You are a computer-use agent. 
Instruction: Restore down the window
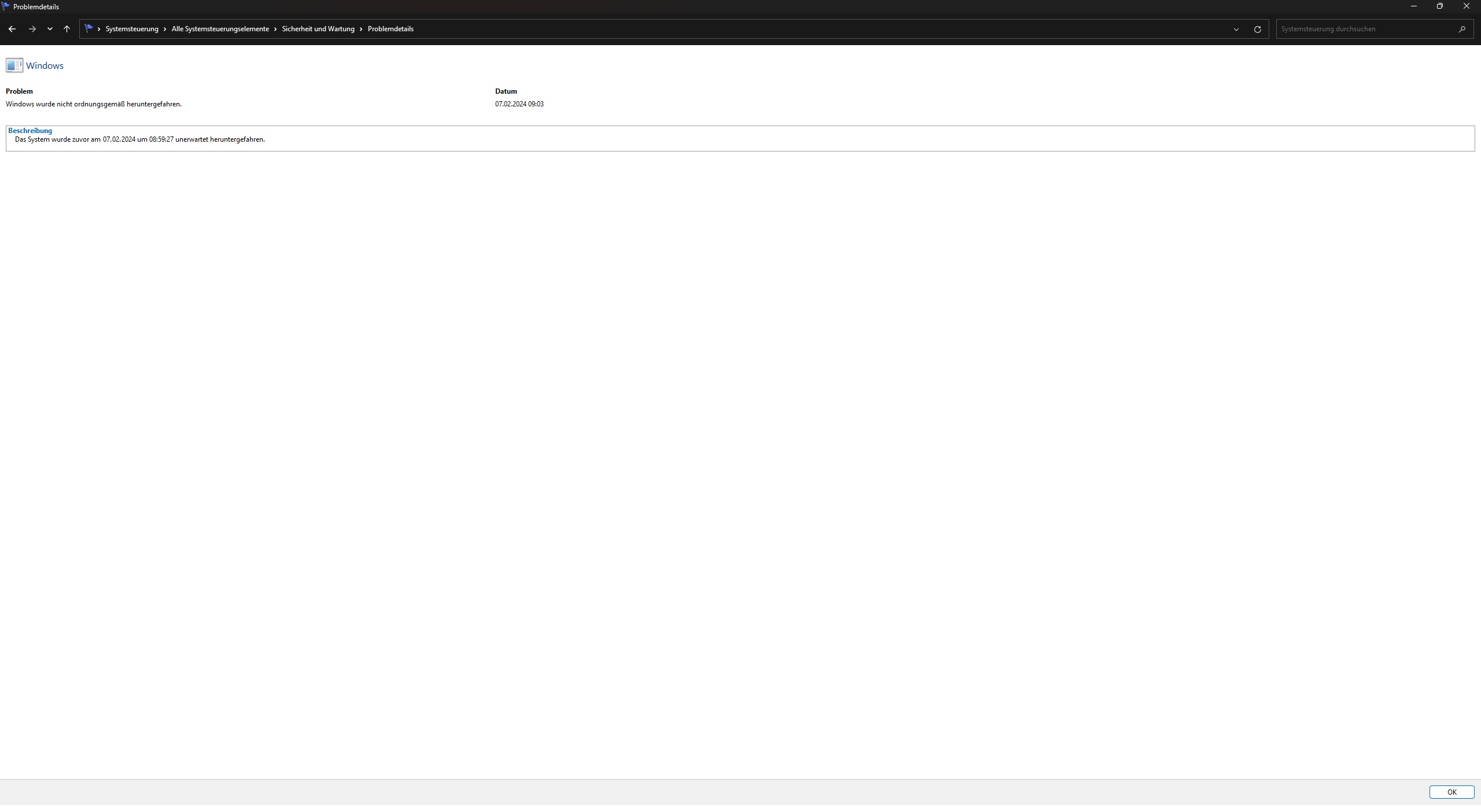tap(1439, 6)
